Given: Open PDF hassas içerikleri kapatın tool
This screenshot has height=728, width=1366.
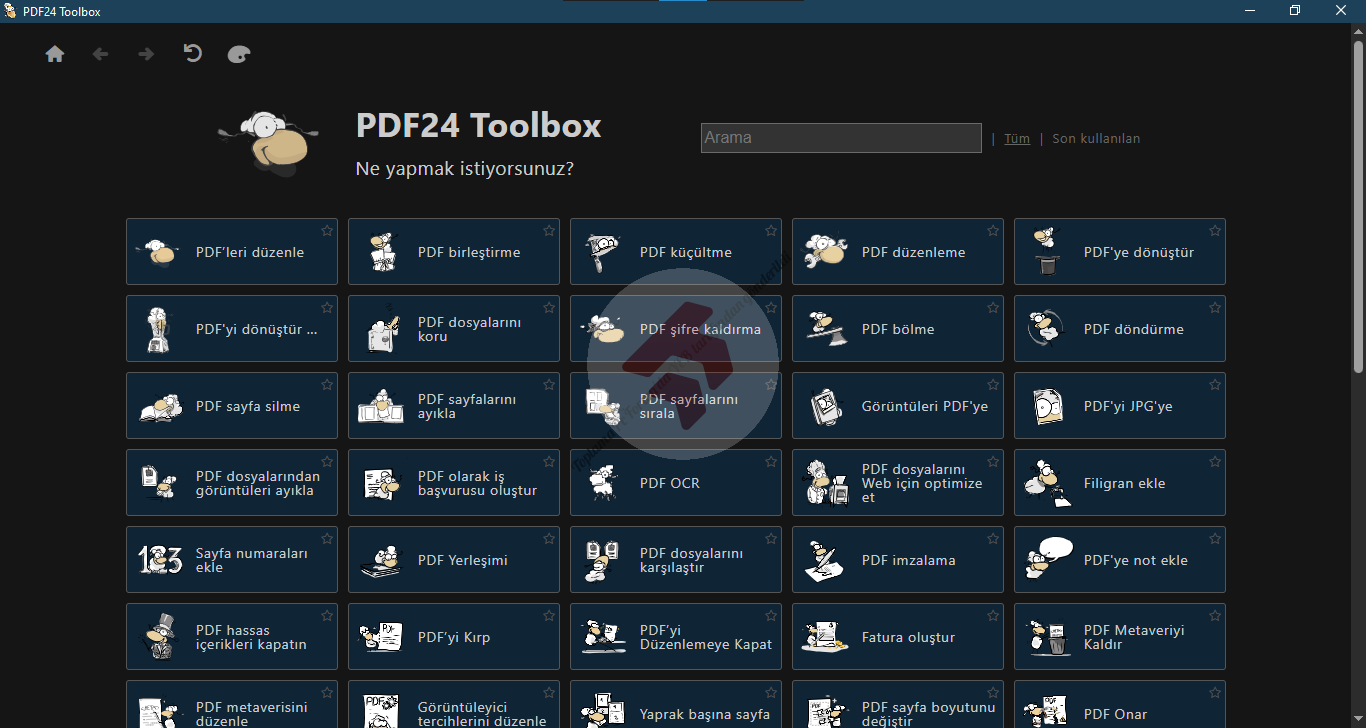Looking at the screenshot, I should 232,637.
